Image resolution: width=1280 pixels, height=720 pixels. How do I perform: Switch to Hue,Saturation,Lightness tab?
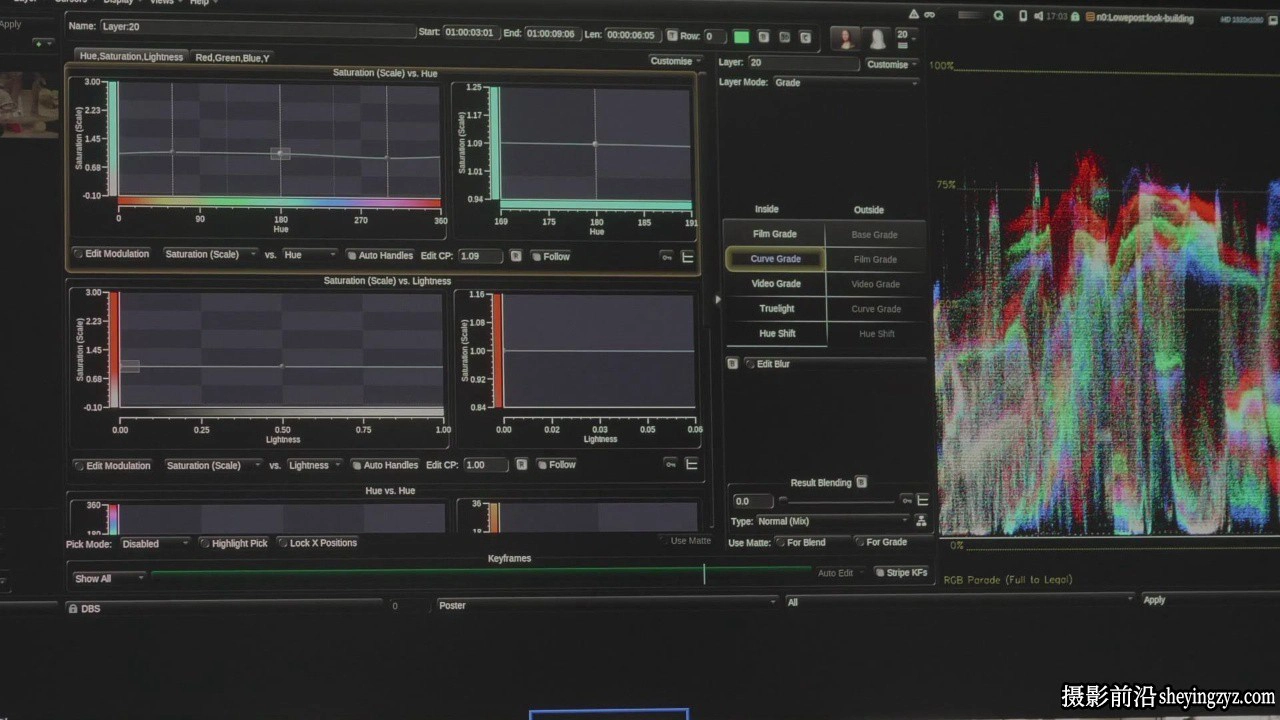(x=131, y=57)
